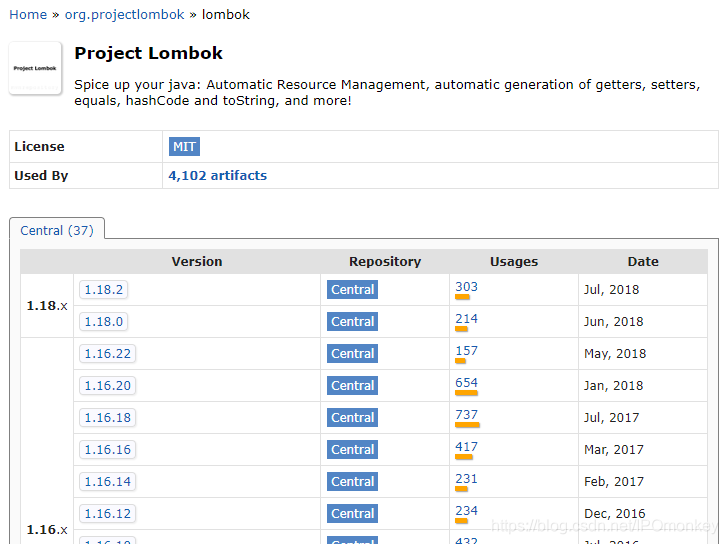Click the License row label
This screenshot has height=544, width=728.
[x=39, y=147]
